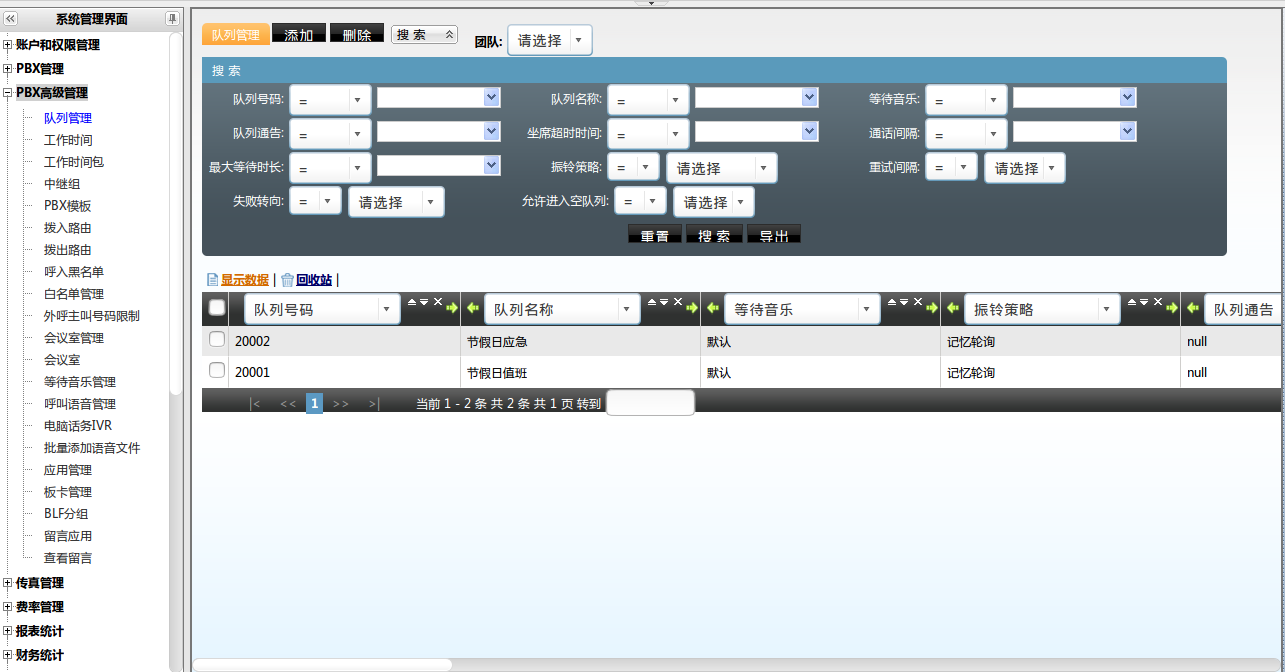The height and width of the screenshot is (672, 1285).
Task: Move 等待音乐 column right with green arrow
Action: tap(932, 308)
